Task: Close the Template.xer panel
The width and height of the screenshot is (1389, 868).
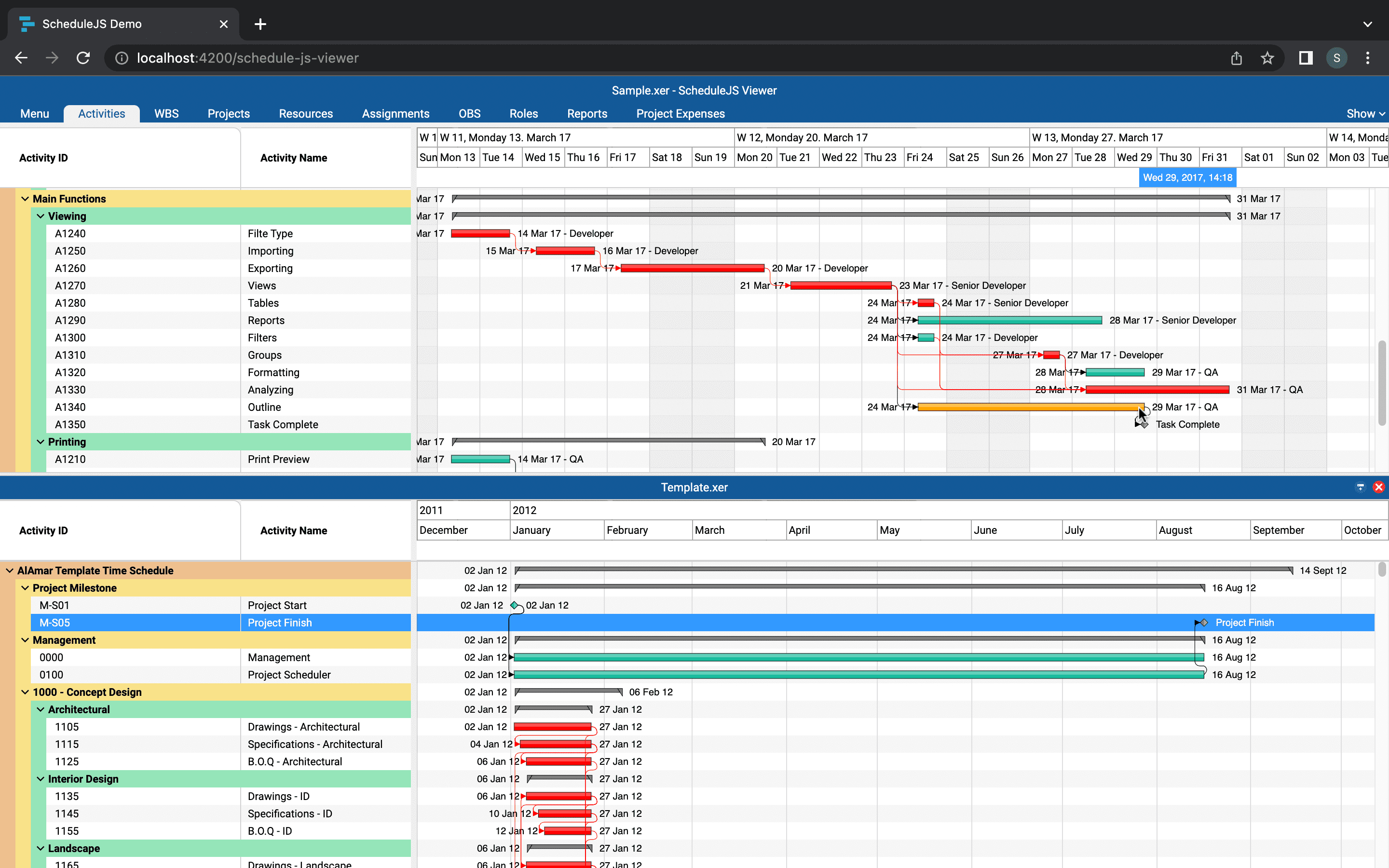Action: (x=1379, y=487)
